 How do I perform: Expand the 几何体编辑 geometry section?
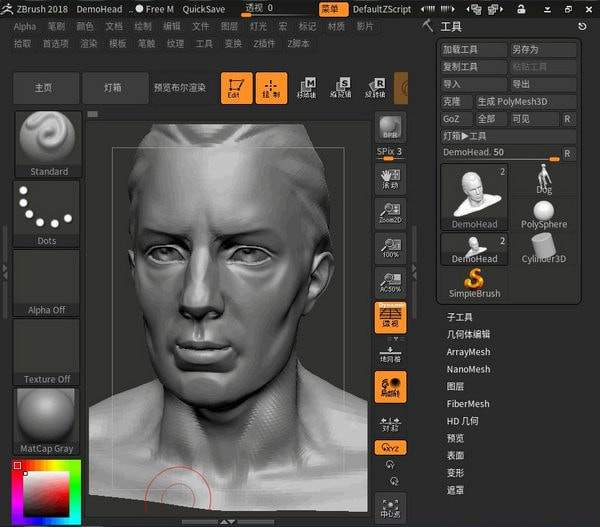(468, 334)
